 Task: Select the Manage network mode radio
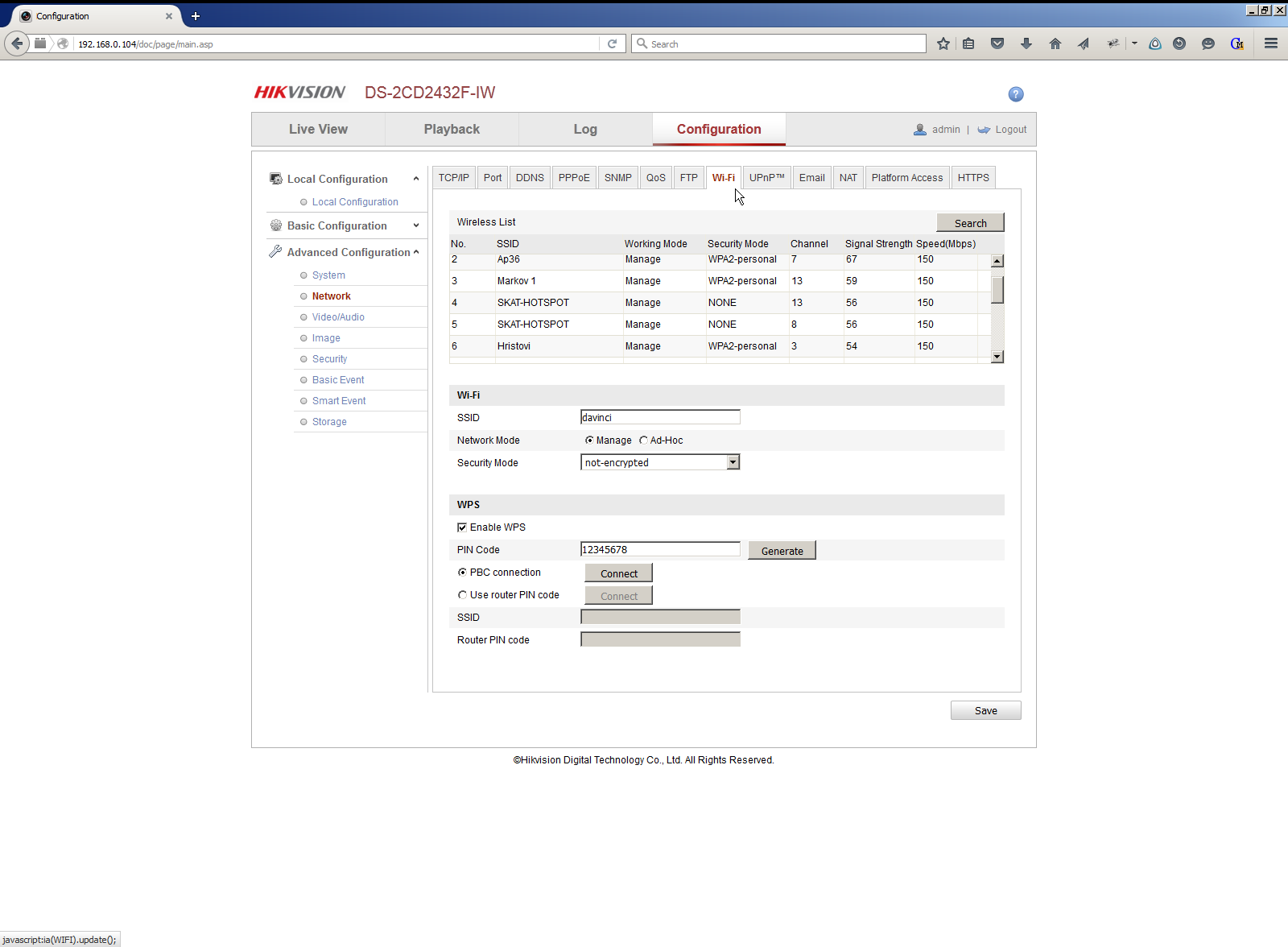coord(589,440)
